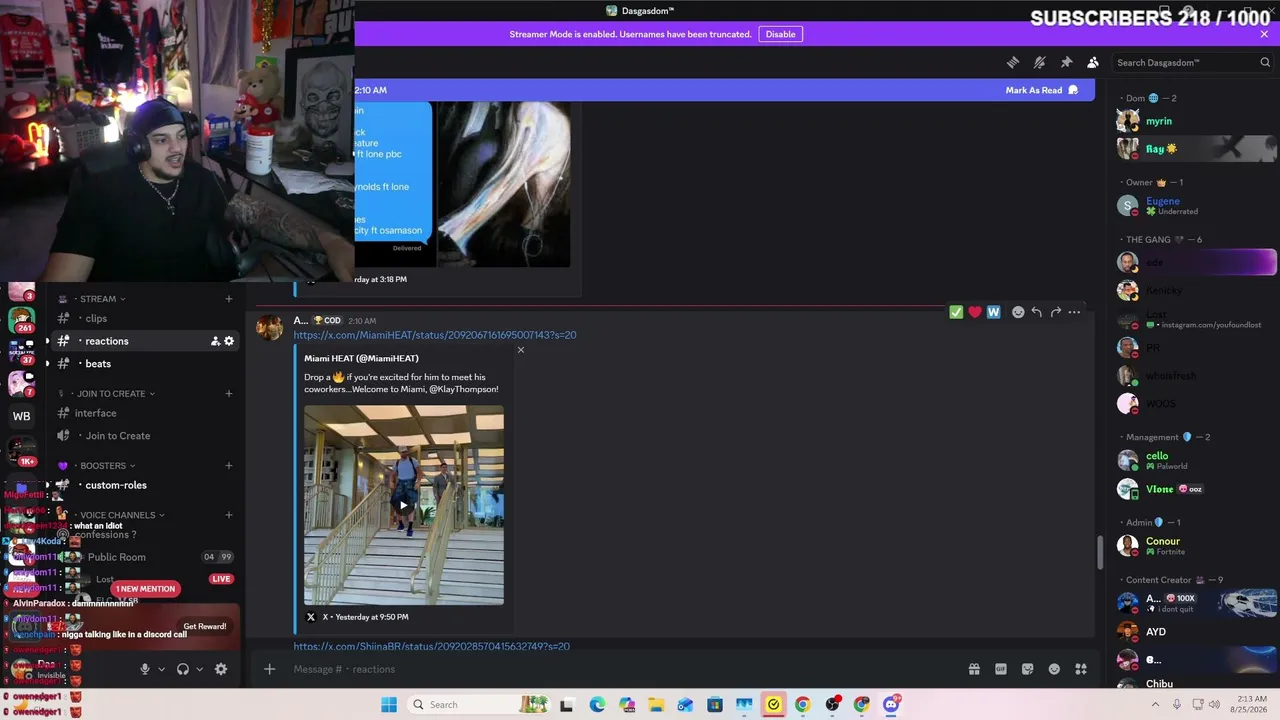Create channel in BOOSTERS category
This screenshot has width=1280, height=720.
(x=228, y=466)
